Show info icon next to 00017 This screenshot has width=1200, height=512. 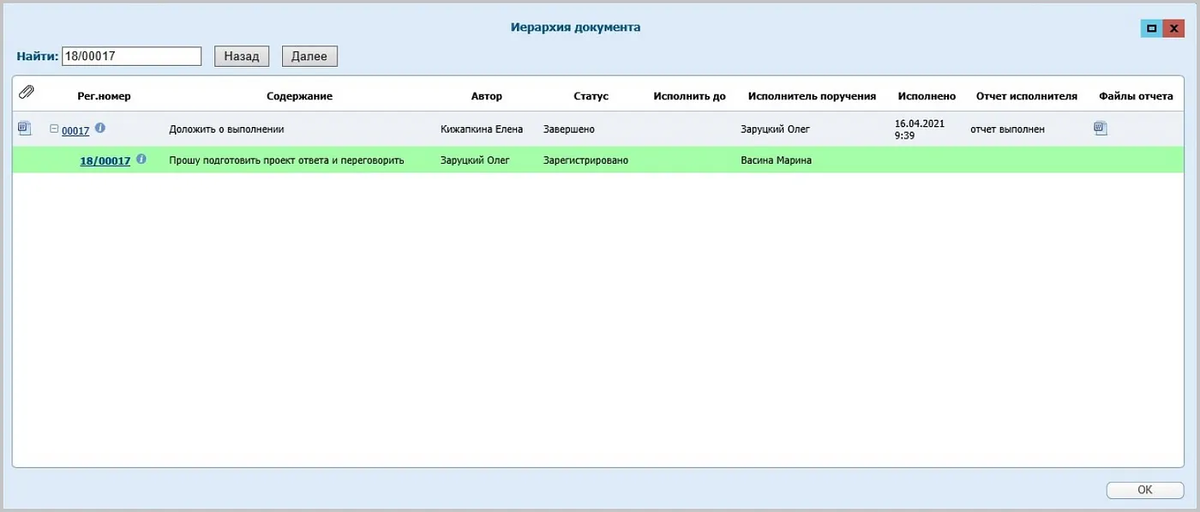point(100,128)
